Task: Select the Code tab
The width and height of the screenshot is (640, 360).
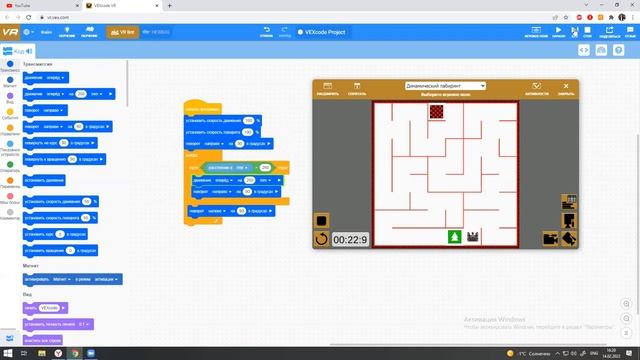Action: [18, 51]
